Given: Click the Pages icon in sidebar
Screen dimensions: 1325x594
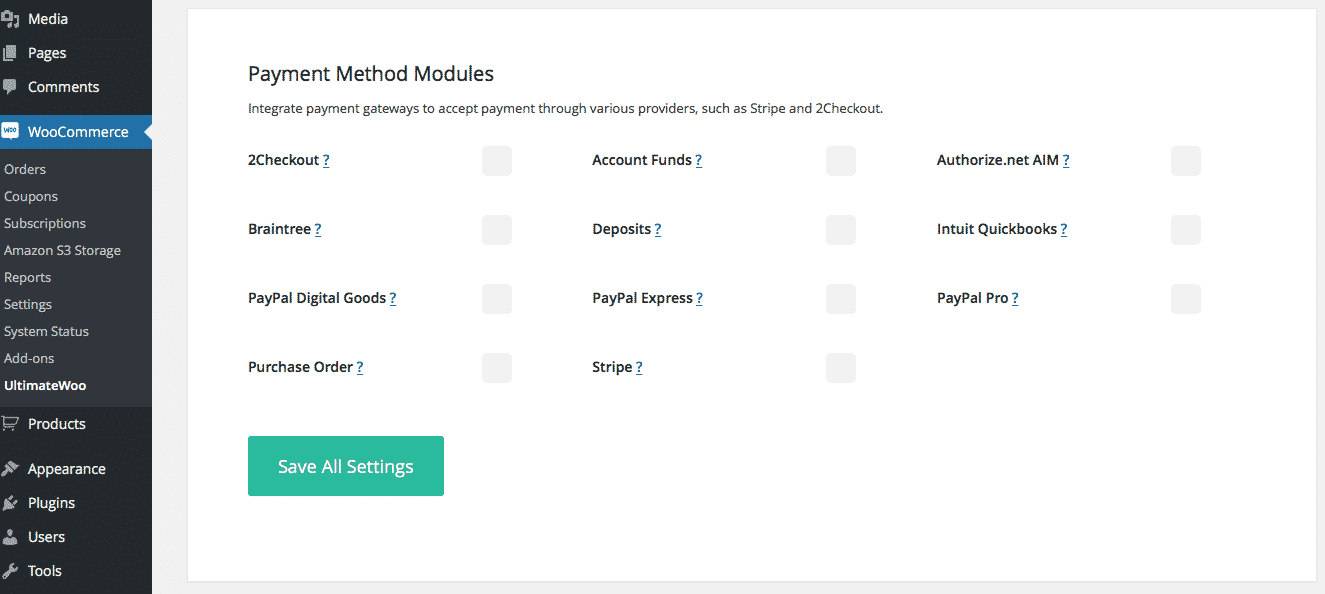Looking at the screenshot, I should coord(10,53).
